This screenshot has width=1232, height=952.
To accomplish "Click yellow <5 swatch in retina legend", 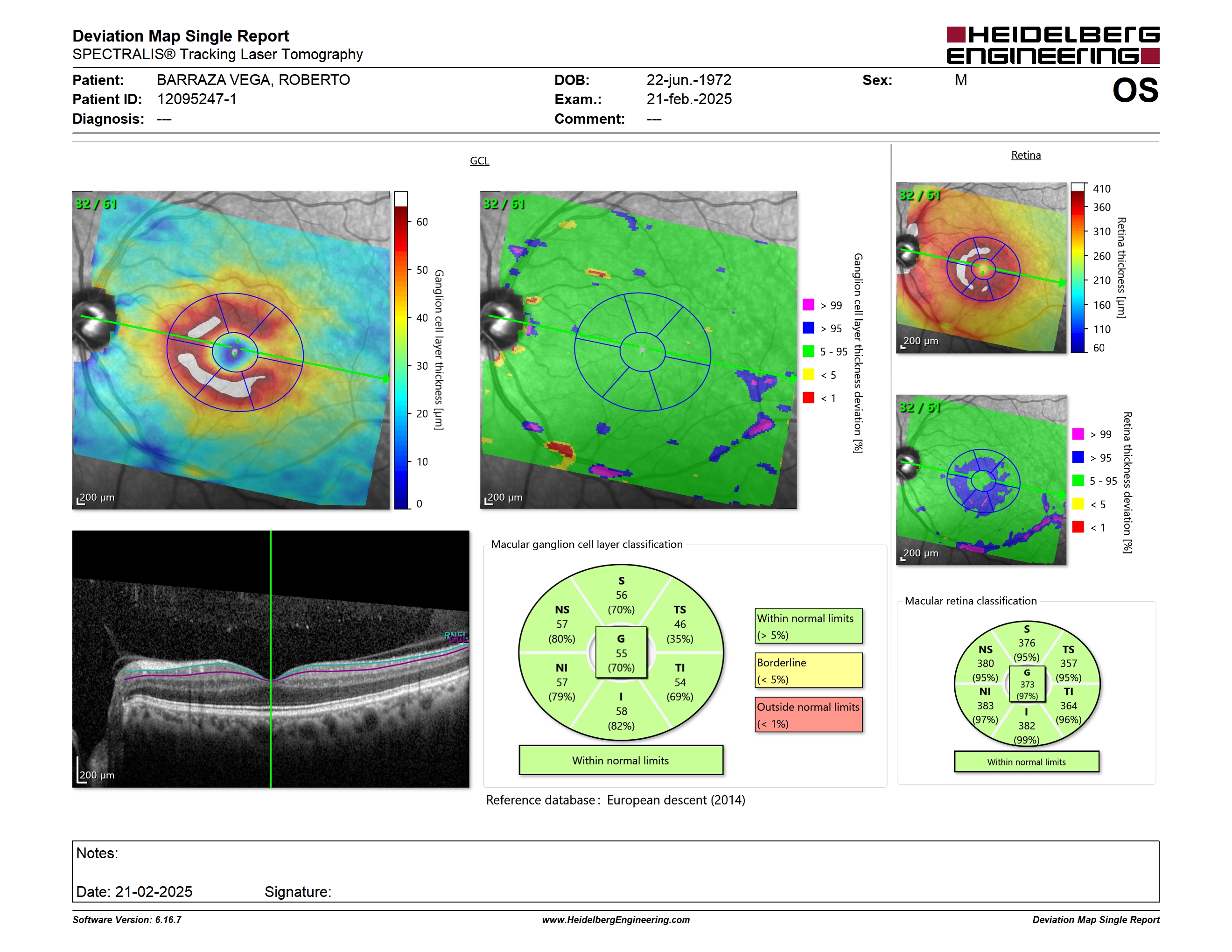I will coord(1078,504).
